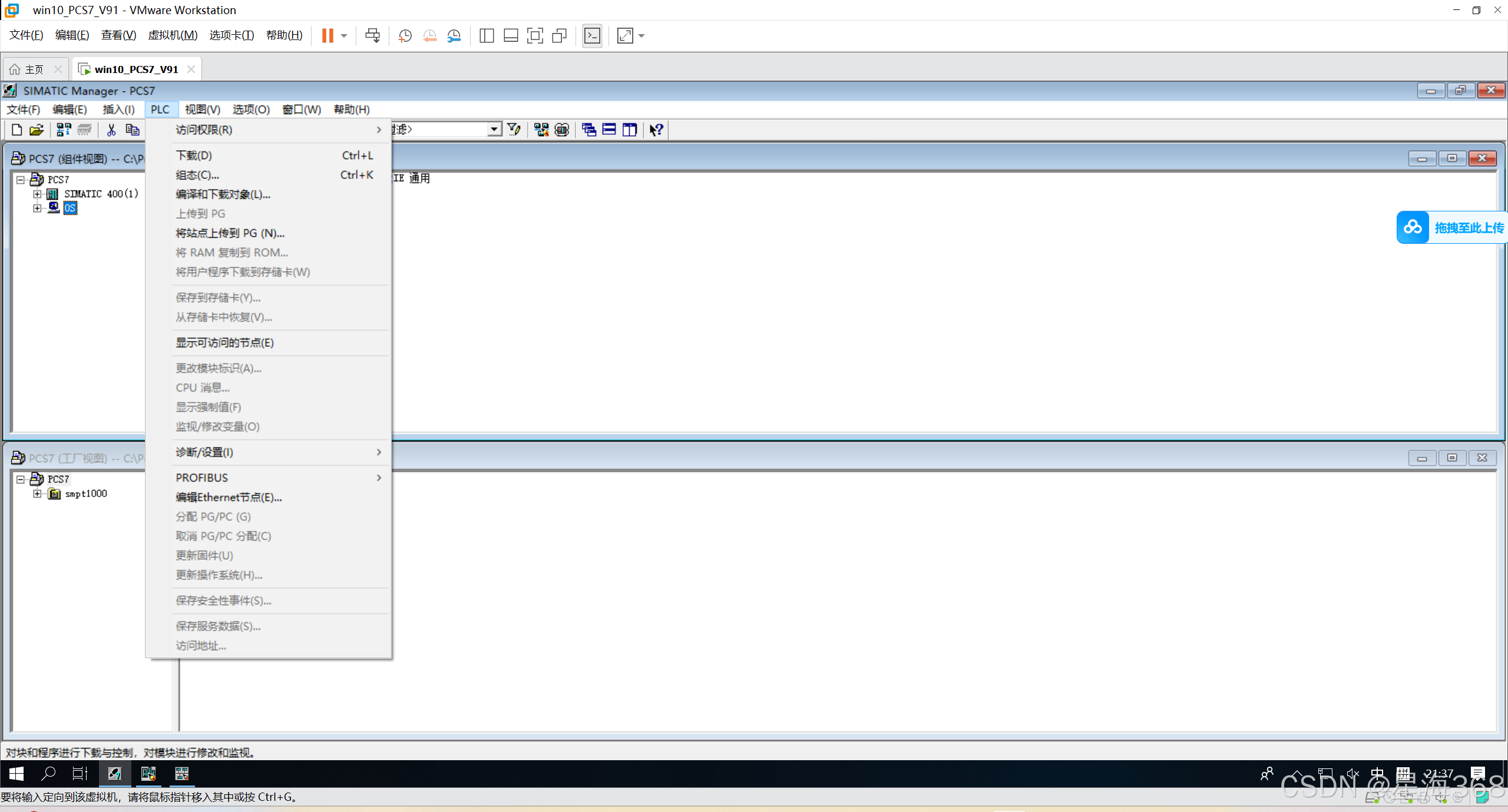This screenshot has width=1508, height=812.
Task: Click the New project icon
Action: point(16,130)
